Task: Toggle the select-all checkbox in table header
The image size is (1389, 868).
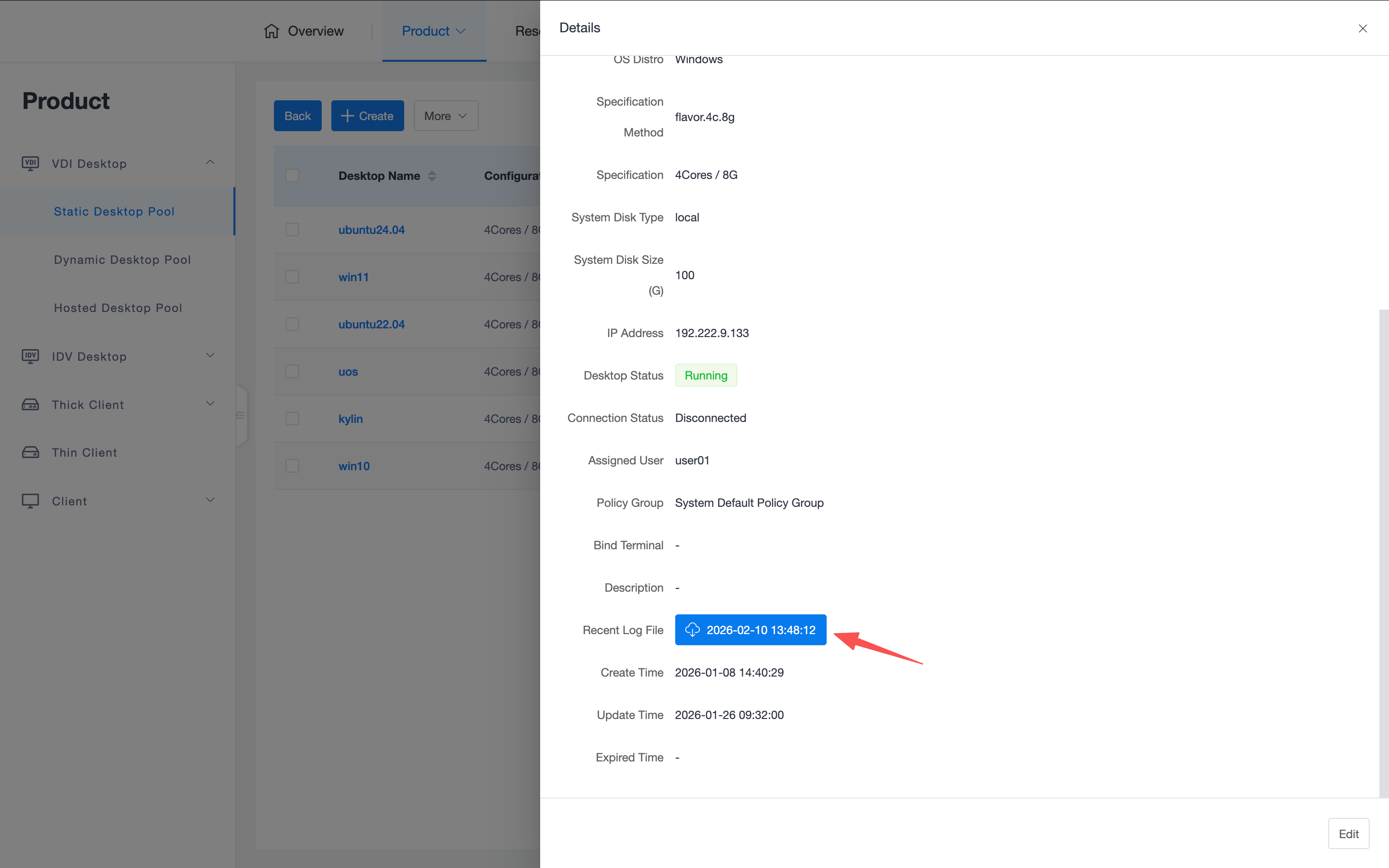Action: [x=292, y=176]
